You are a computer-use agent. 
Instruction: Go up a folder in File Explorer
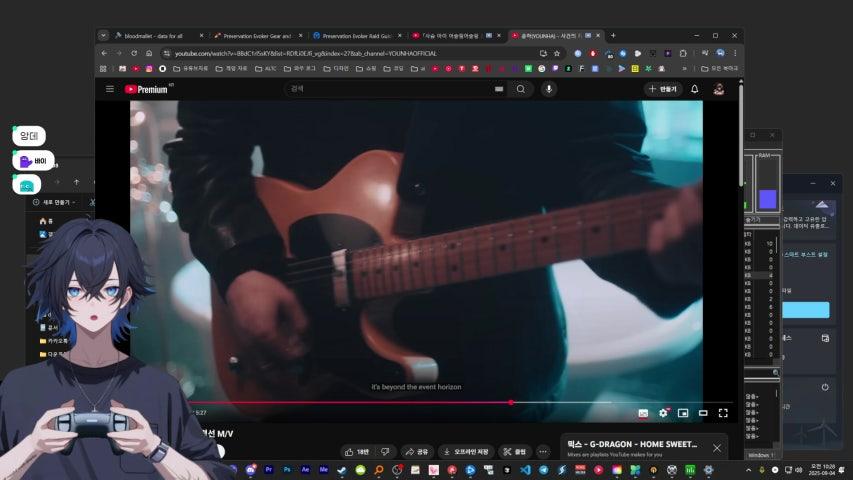click(x=77, y=182)
